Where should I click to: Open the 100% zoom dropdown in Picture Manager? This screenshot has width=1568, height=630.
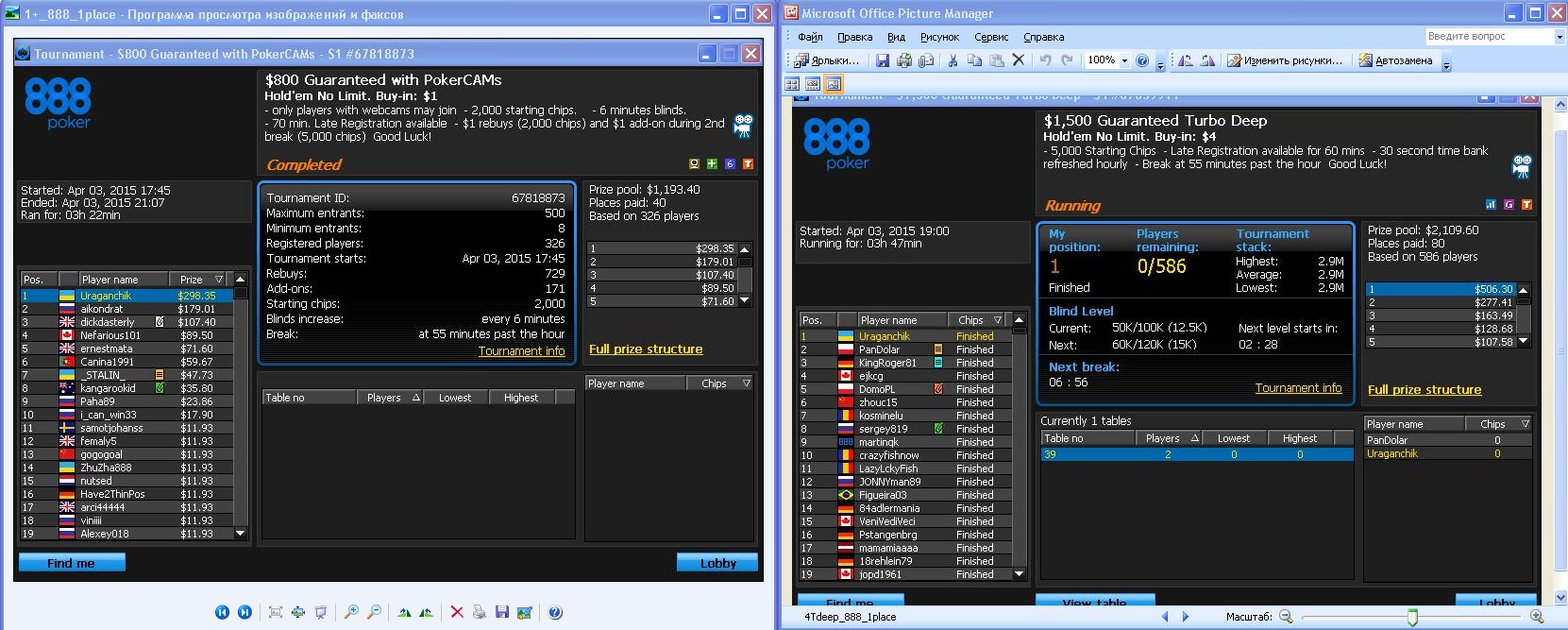[1124, 60]
